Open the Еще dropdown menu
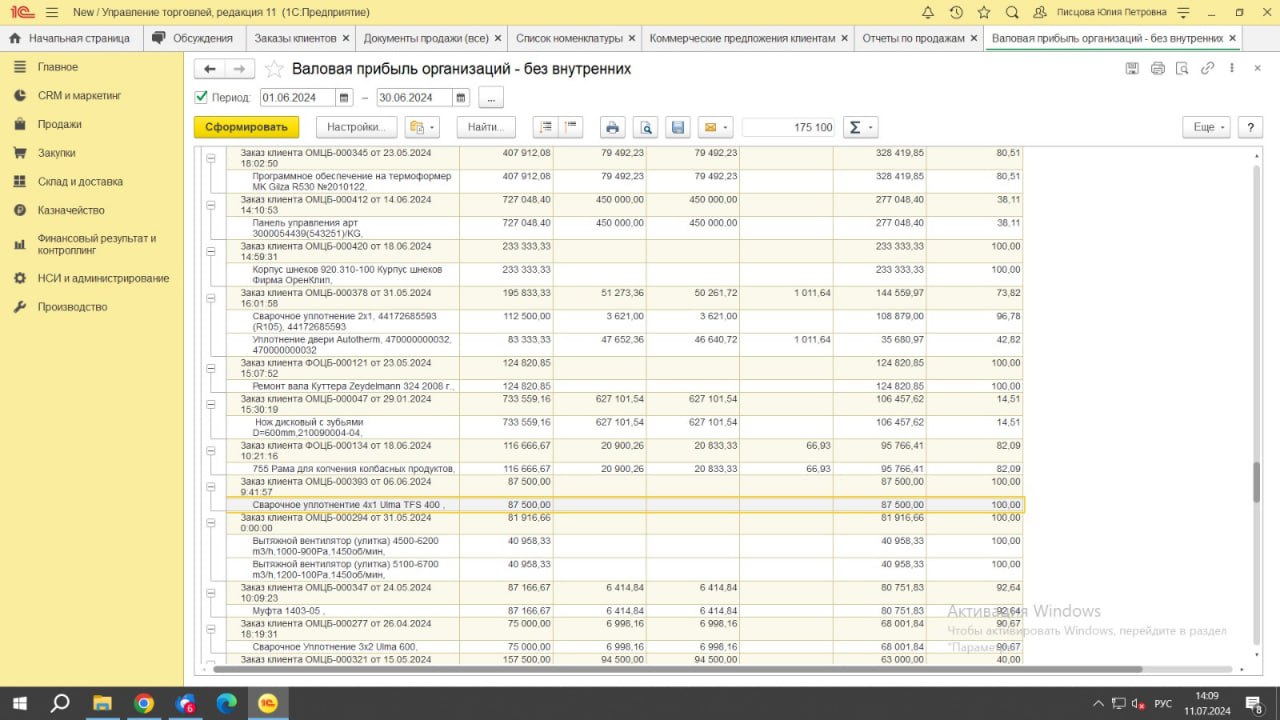Screen dimensions: 1280x720 (x=1208, y=127)
